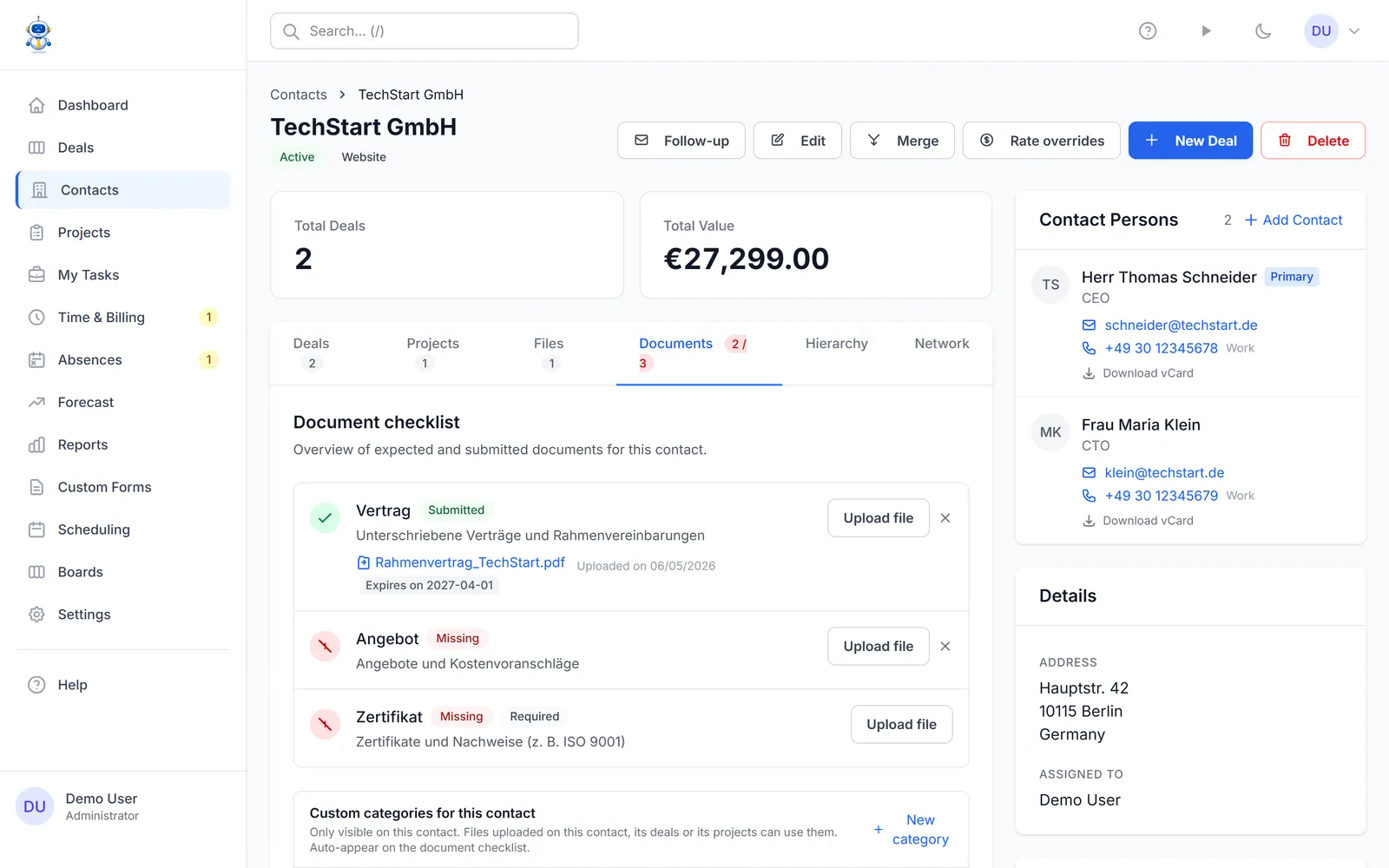
Task: Click the Reports chart icon
Action: [36, 445]
